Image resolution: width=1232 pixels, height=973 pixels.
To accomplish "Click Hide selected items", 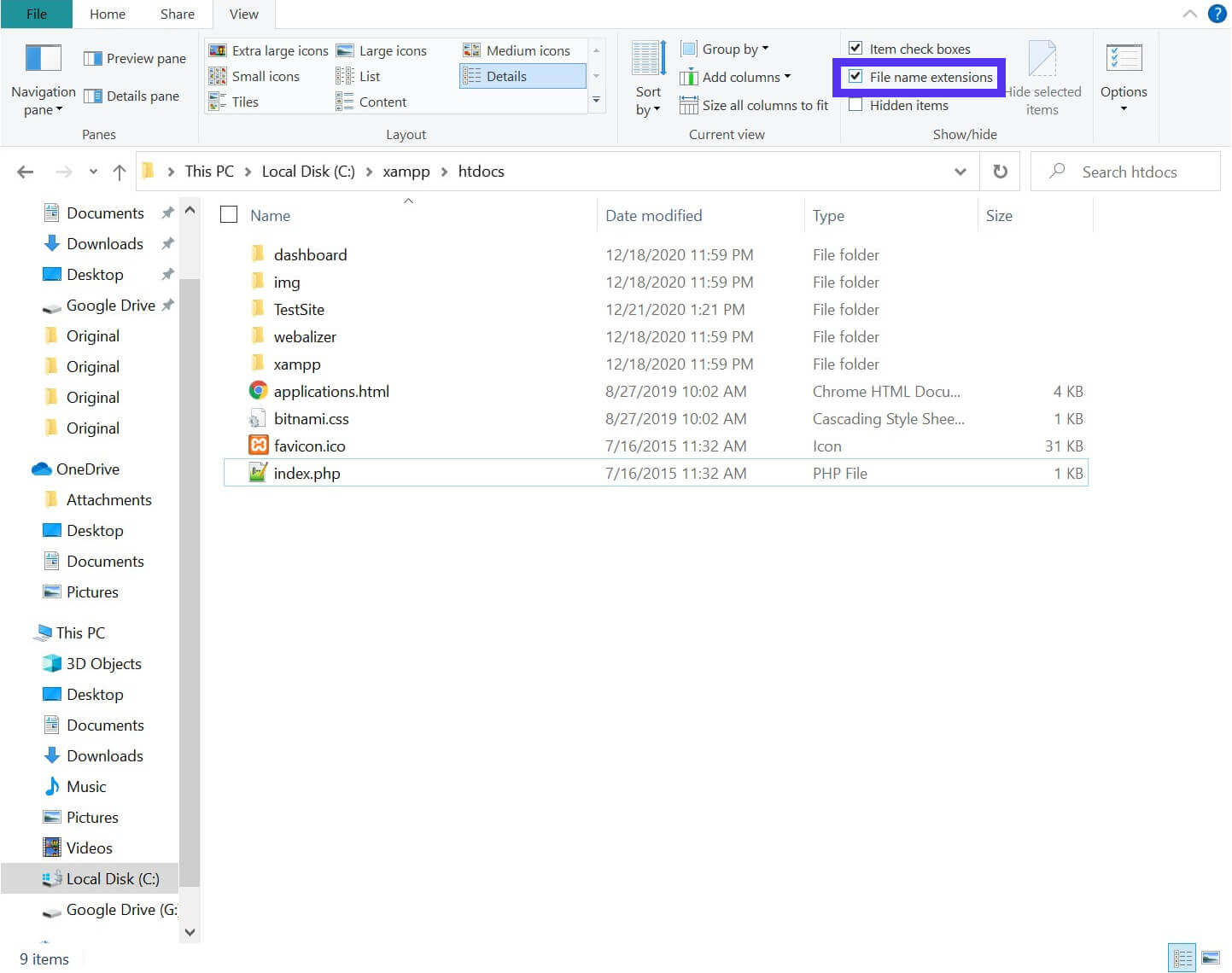I will tap(1043, 77).
